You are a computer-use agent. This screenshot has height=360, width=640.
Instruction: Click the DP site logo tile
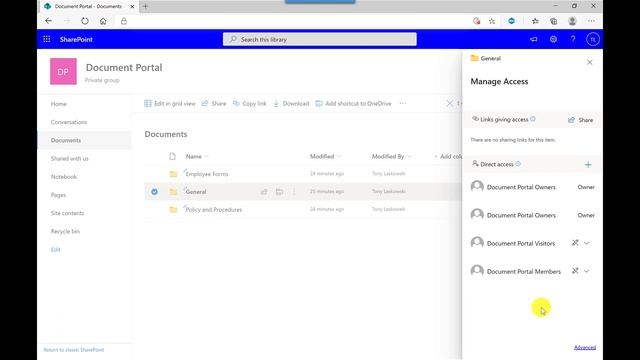point(63,71)
